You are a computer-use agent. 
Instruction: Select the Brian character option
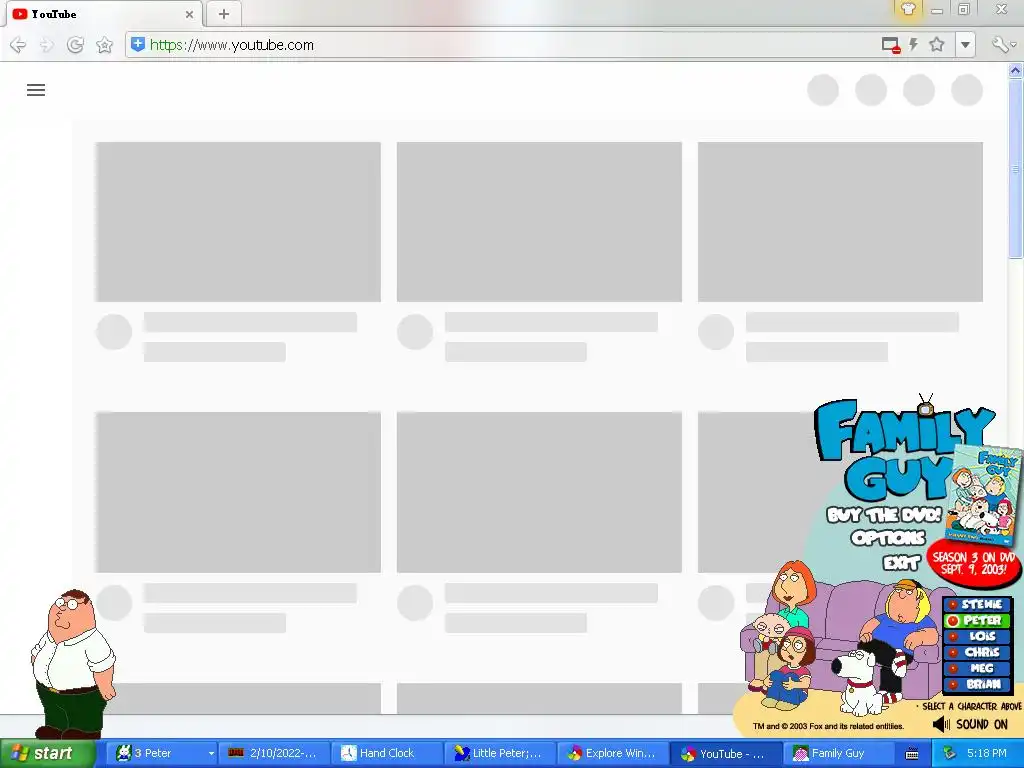(978, 684)
